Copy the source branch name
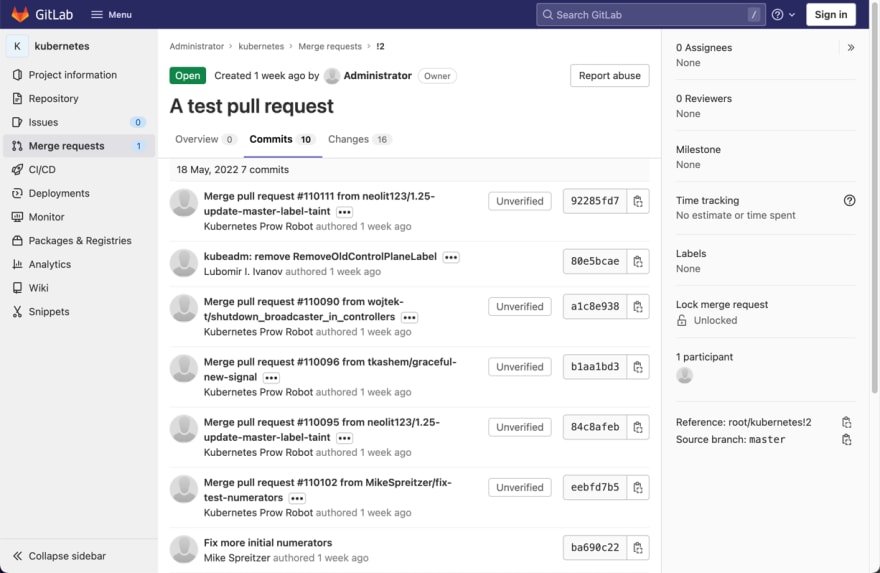Viewport: 880px width, 573px height. tap(846, 439)
